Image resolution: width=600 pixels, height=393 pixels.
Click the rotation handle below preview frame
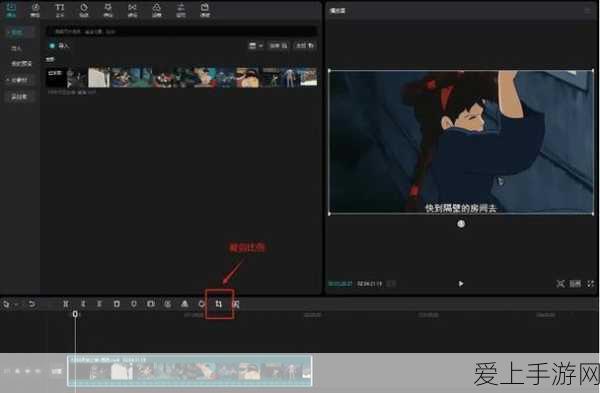click(461, 224)
